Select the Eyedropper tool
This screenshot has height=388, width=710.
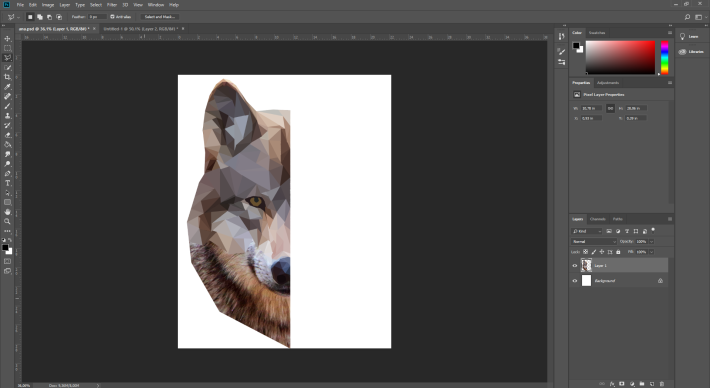coord(7,86)
